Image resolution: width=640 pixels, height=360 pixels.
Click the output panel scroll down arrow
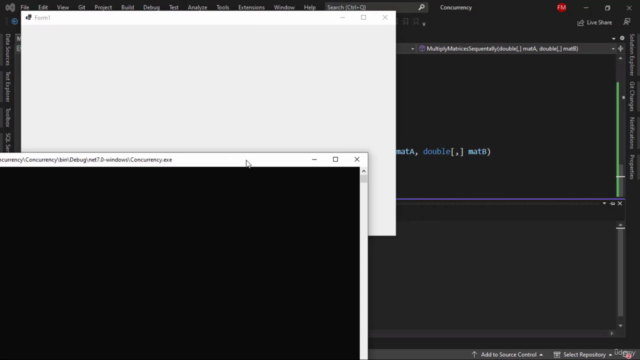(x=620, y=326)
